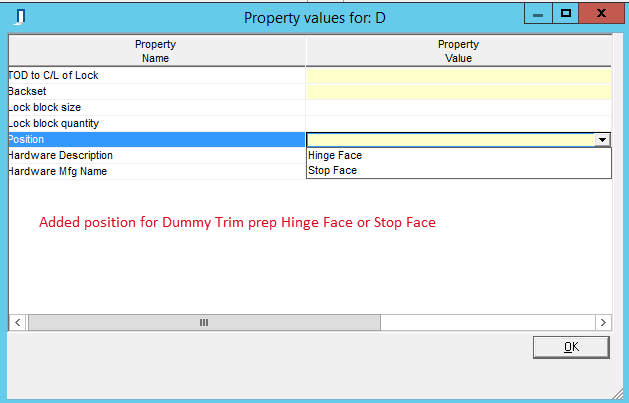Close the Property values dialog
629x403 pixels.
604,14
